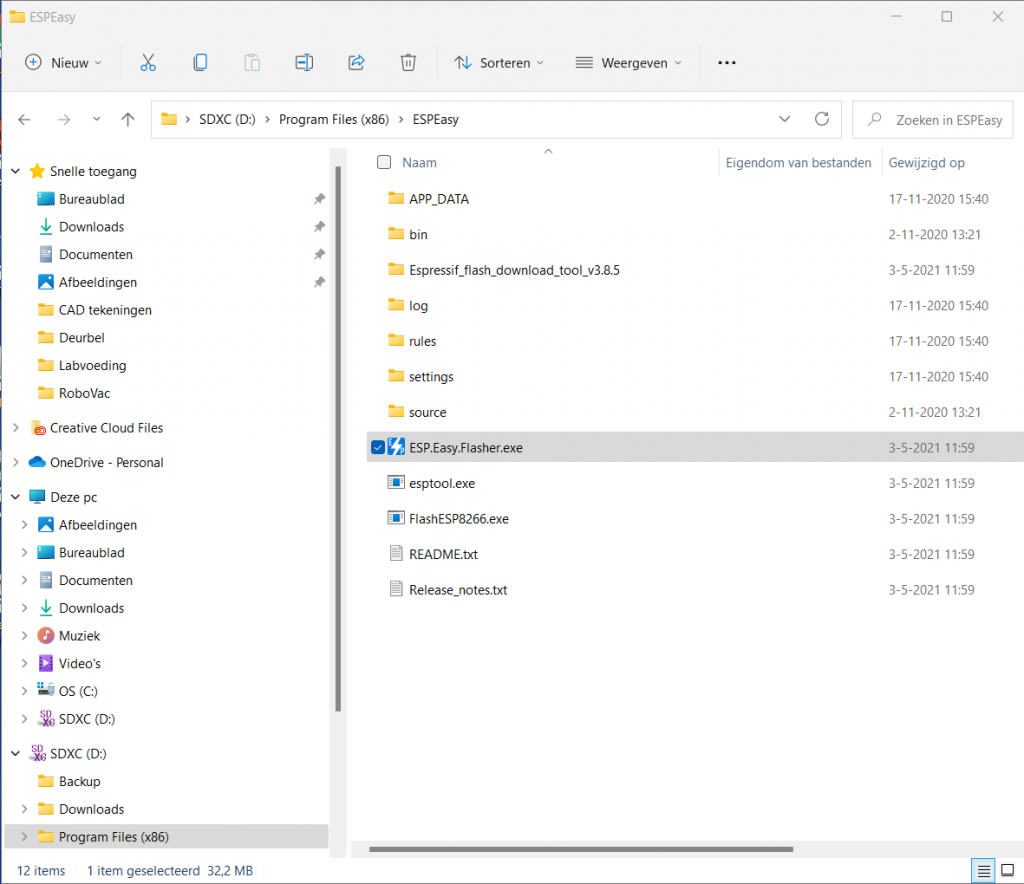Open the three-dots more options menu
1024x884 pixels.
click(x=727, y=63)
